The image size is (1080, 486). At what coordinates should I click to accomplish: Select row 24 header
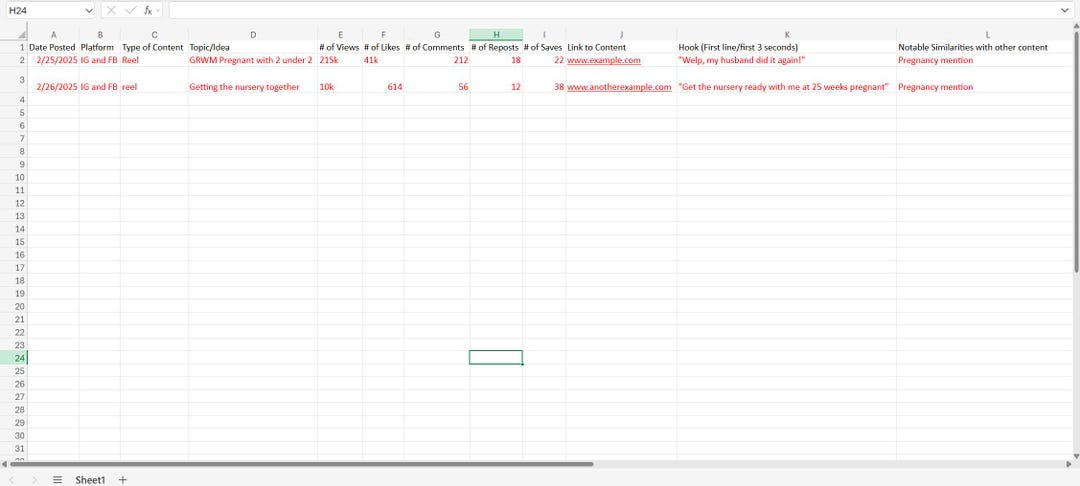point(14,358)
